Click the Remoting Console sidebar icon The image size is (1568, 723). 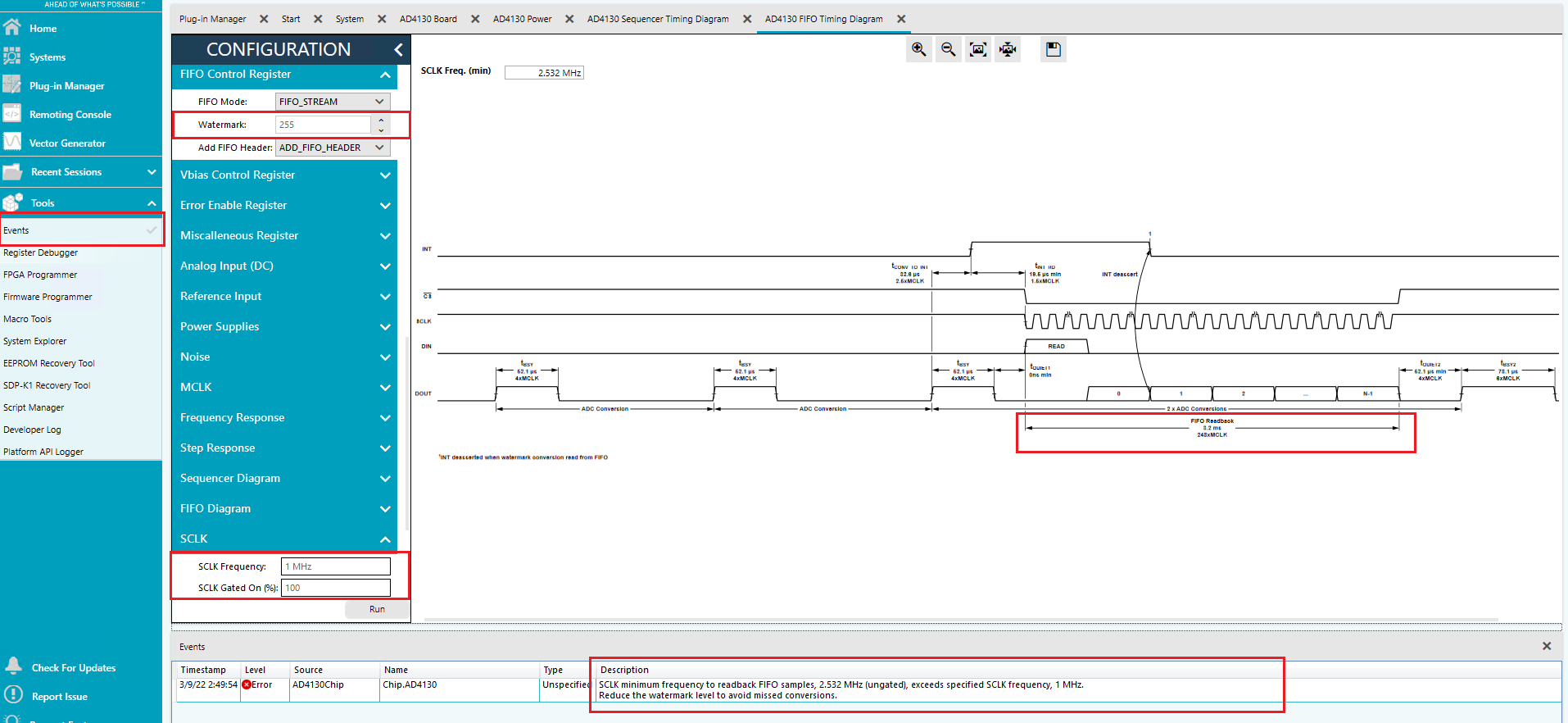pyautogui.click(x=11, y=114)
